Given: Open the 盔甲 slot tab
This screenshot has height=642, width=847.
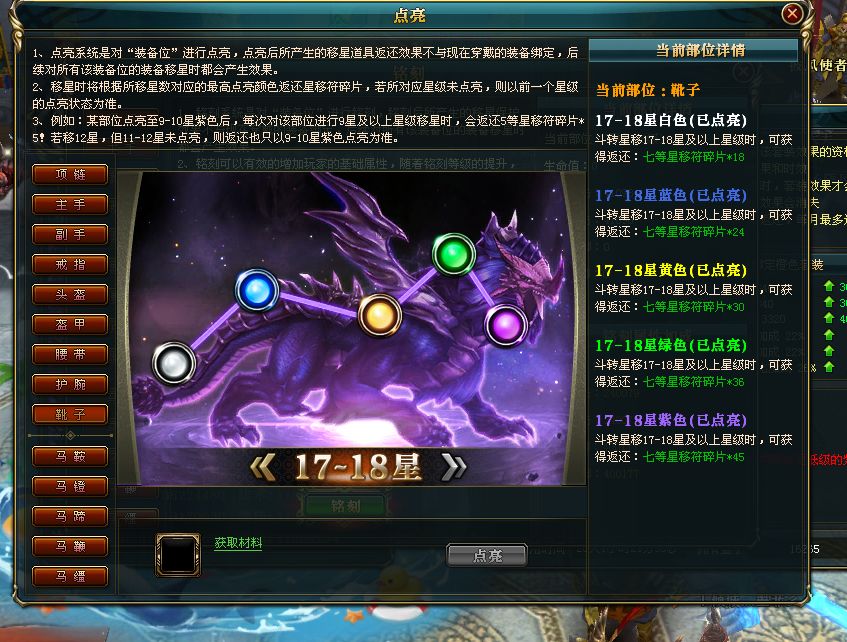Looking at the screenshot, I should point(70,324).
